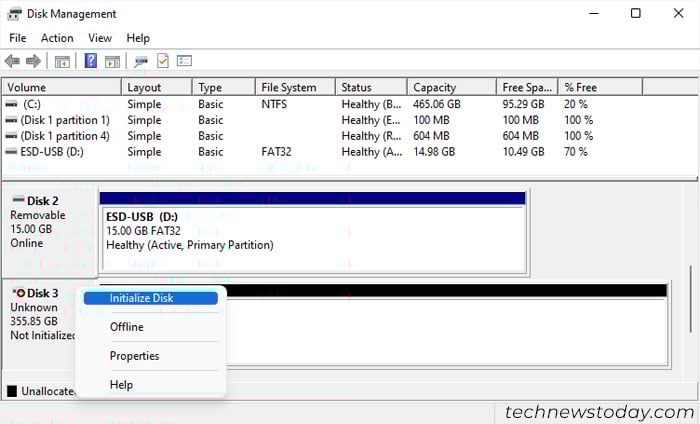The height and width of the screenshot is (424, 700).
Task: Click the red not-initialized icon on Disk 3
Action: 19,293
